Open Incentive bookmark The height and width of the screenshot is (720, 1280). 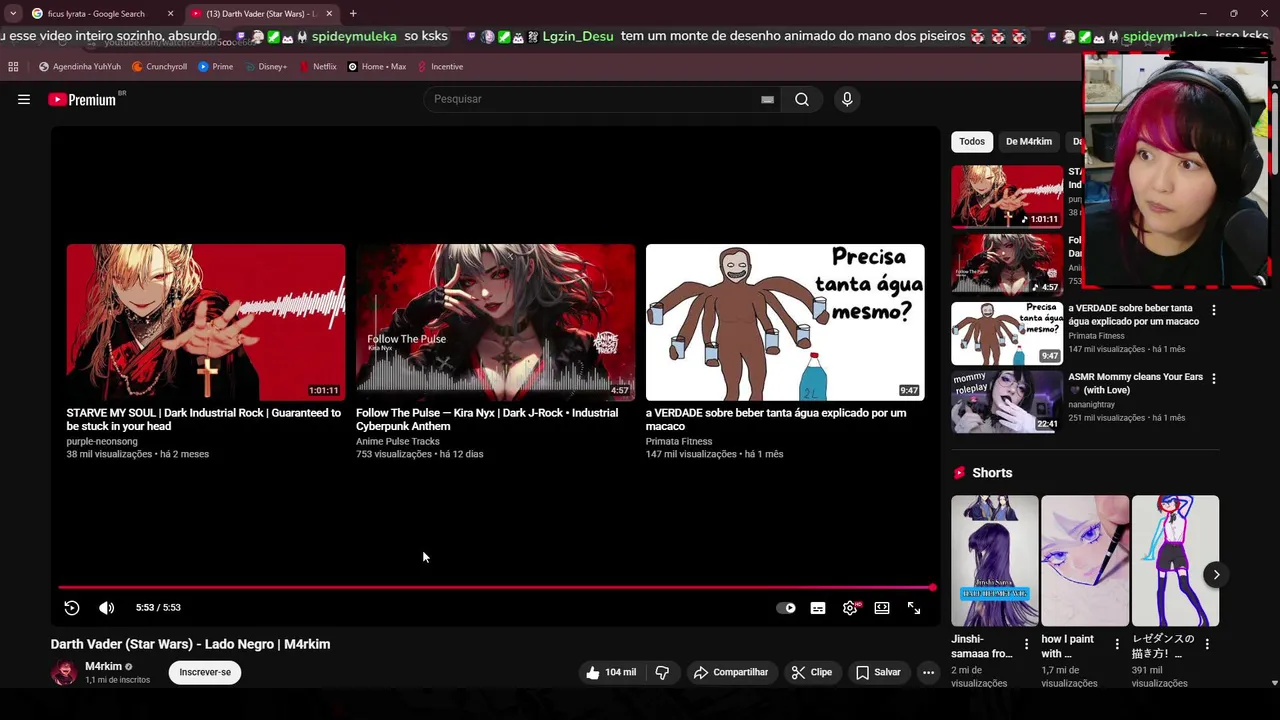click(440, 67)
